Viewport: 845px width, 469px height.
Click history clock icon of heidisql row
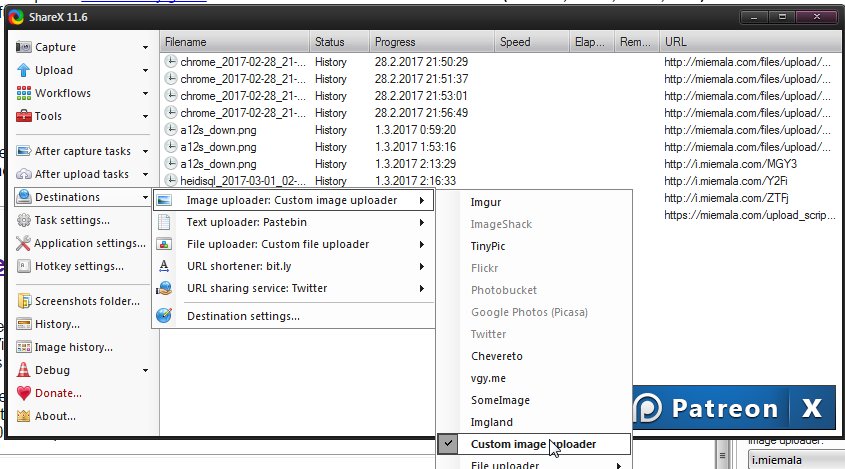171,181
